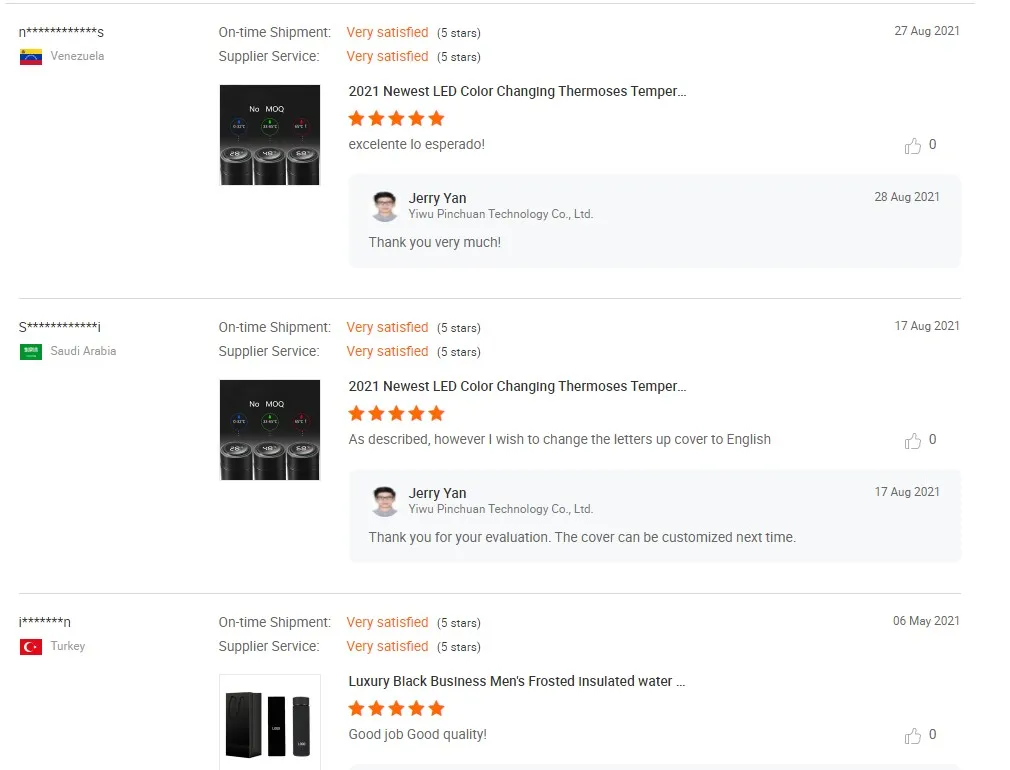Open LED Thermoses product link in first review
The height and width of the screenshot is (770, 1010).
517,92
